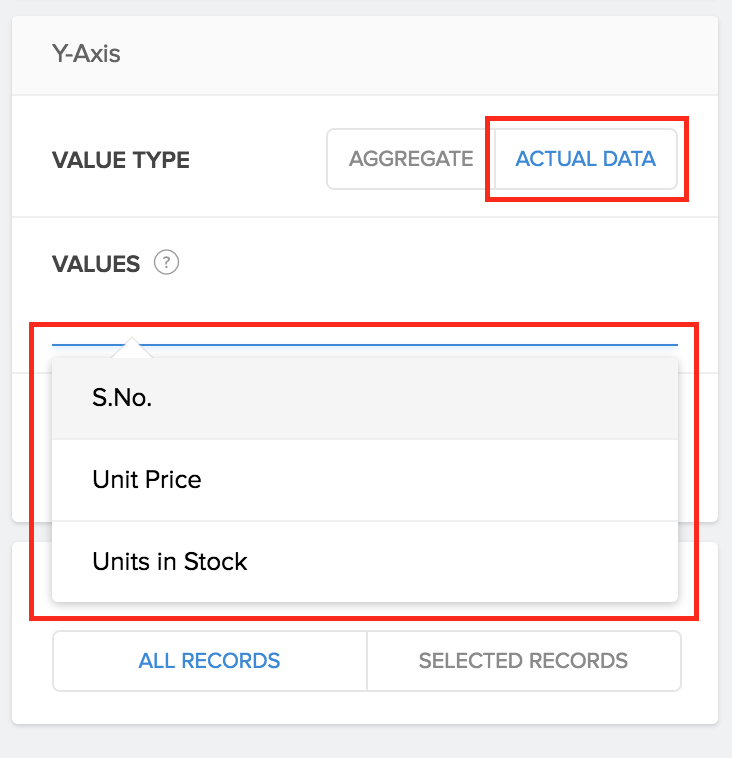Click the Y-Axis panel header
The image size is (732, 758).
coord(86,53)
